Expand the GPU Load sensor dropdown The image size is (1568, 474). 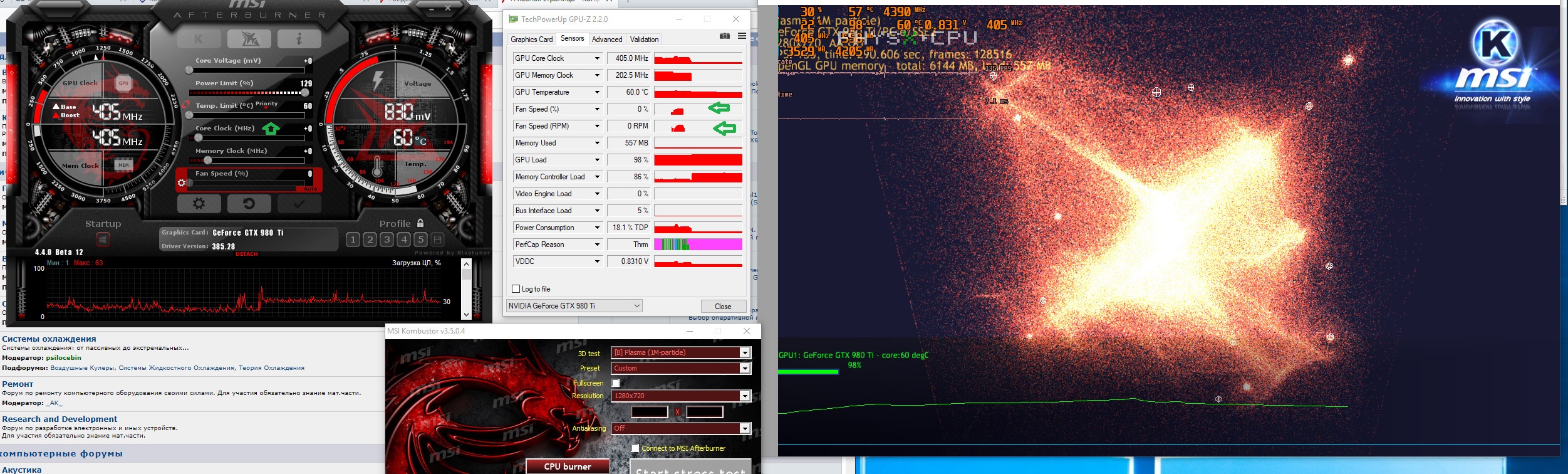[597, 160]
